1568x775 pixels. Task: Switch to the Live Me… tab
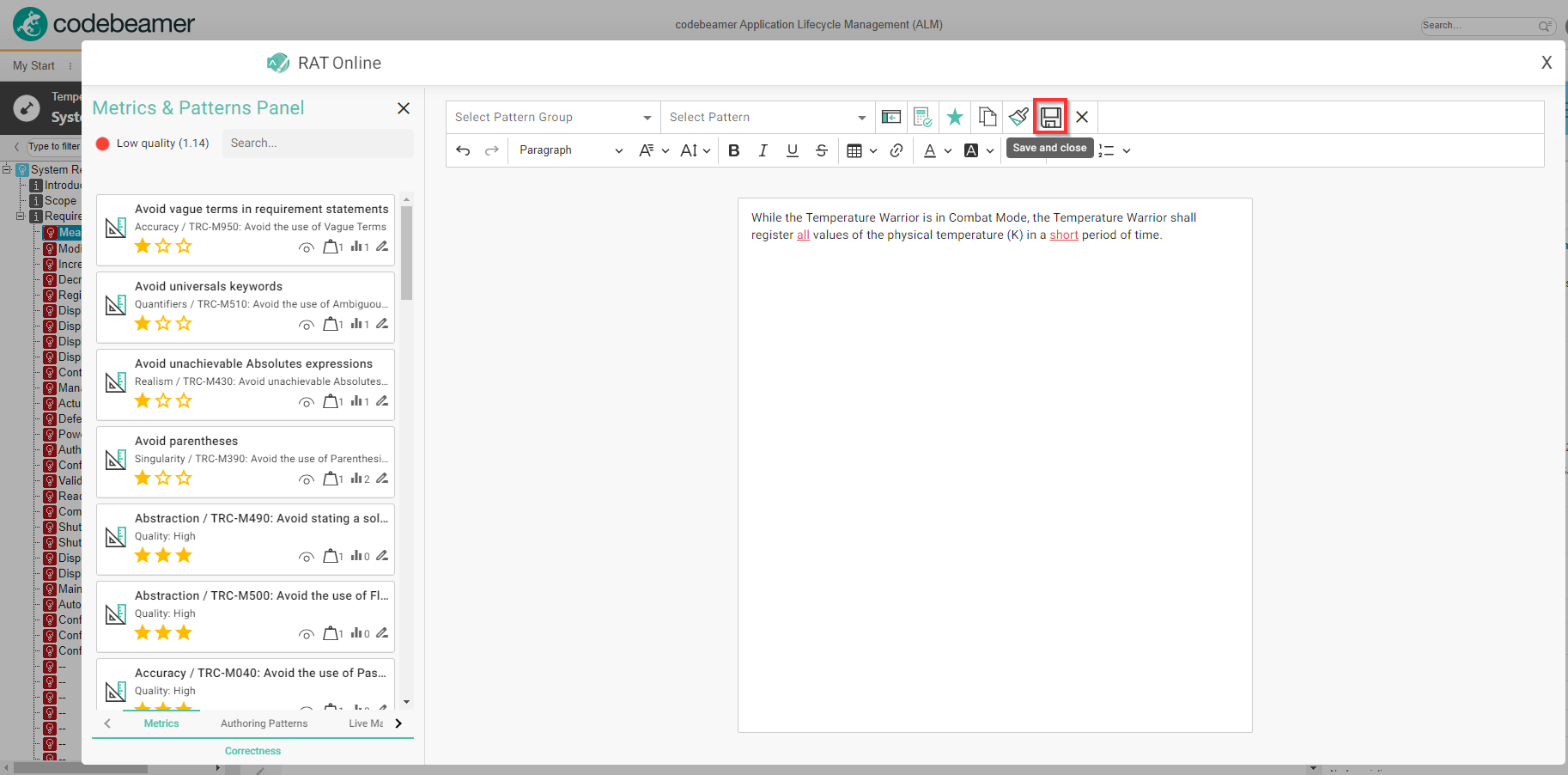(x=366, y=723)
